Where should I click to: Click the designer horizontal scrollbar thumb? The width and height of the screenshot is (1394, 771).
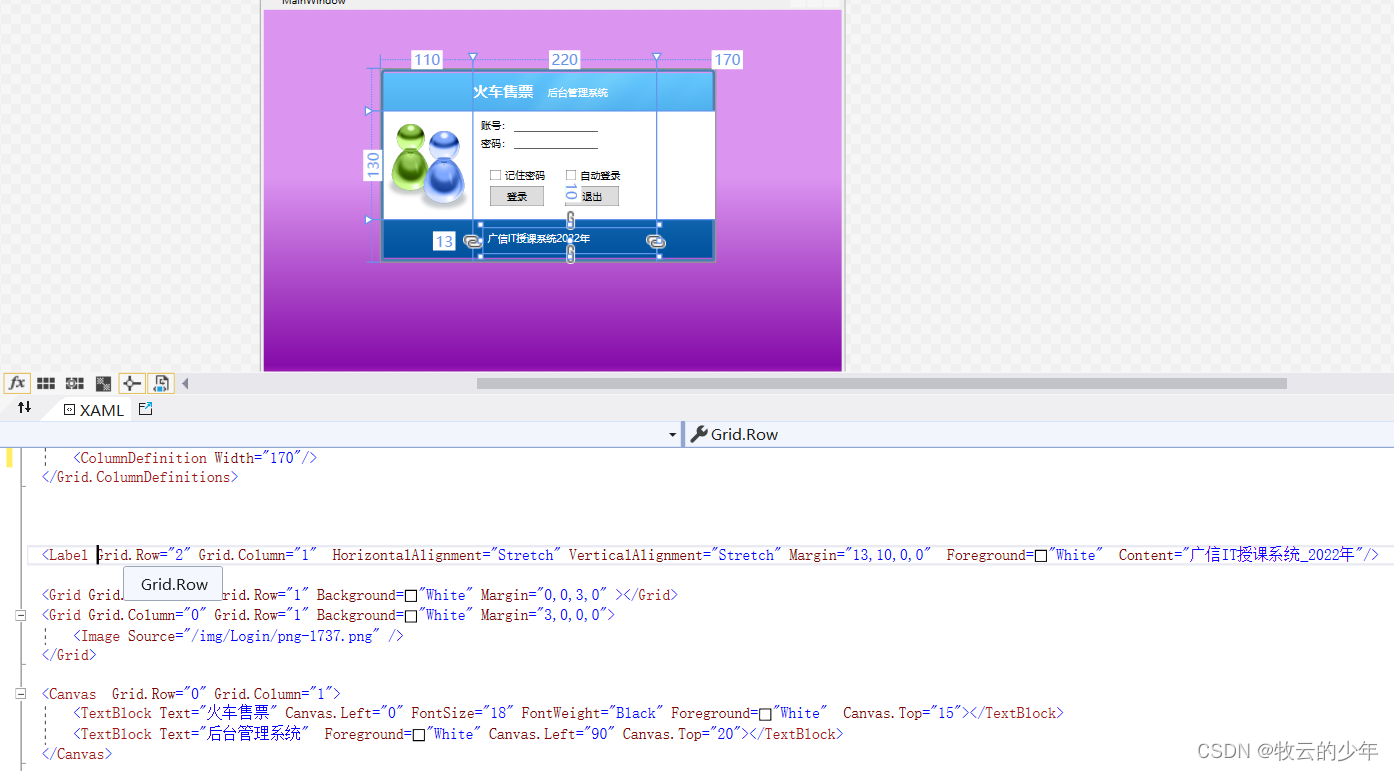click(881, 383)
